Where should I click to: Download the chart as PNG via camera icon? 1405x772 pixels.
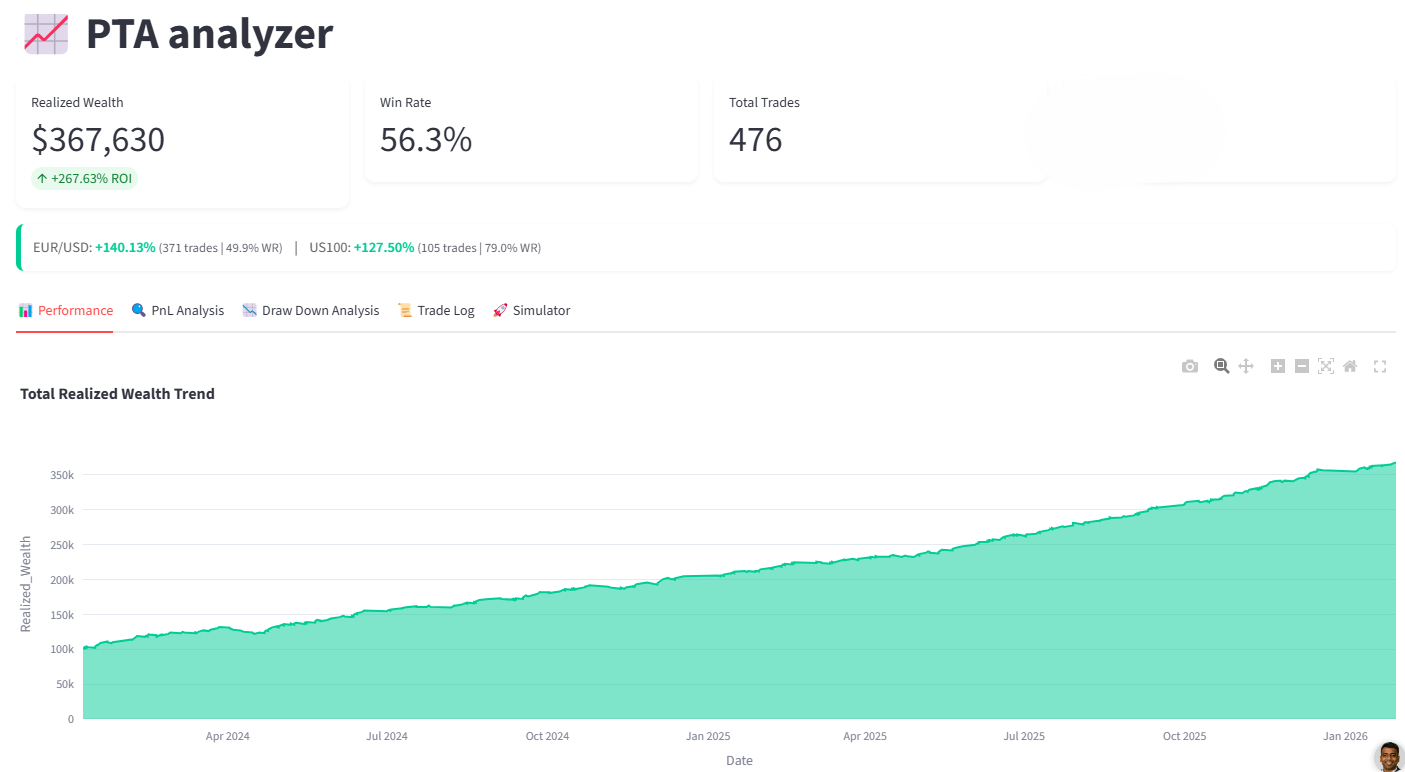[1189, 367]
